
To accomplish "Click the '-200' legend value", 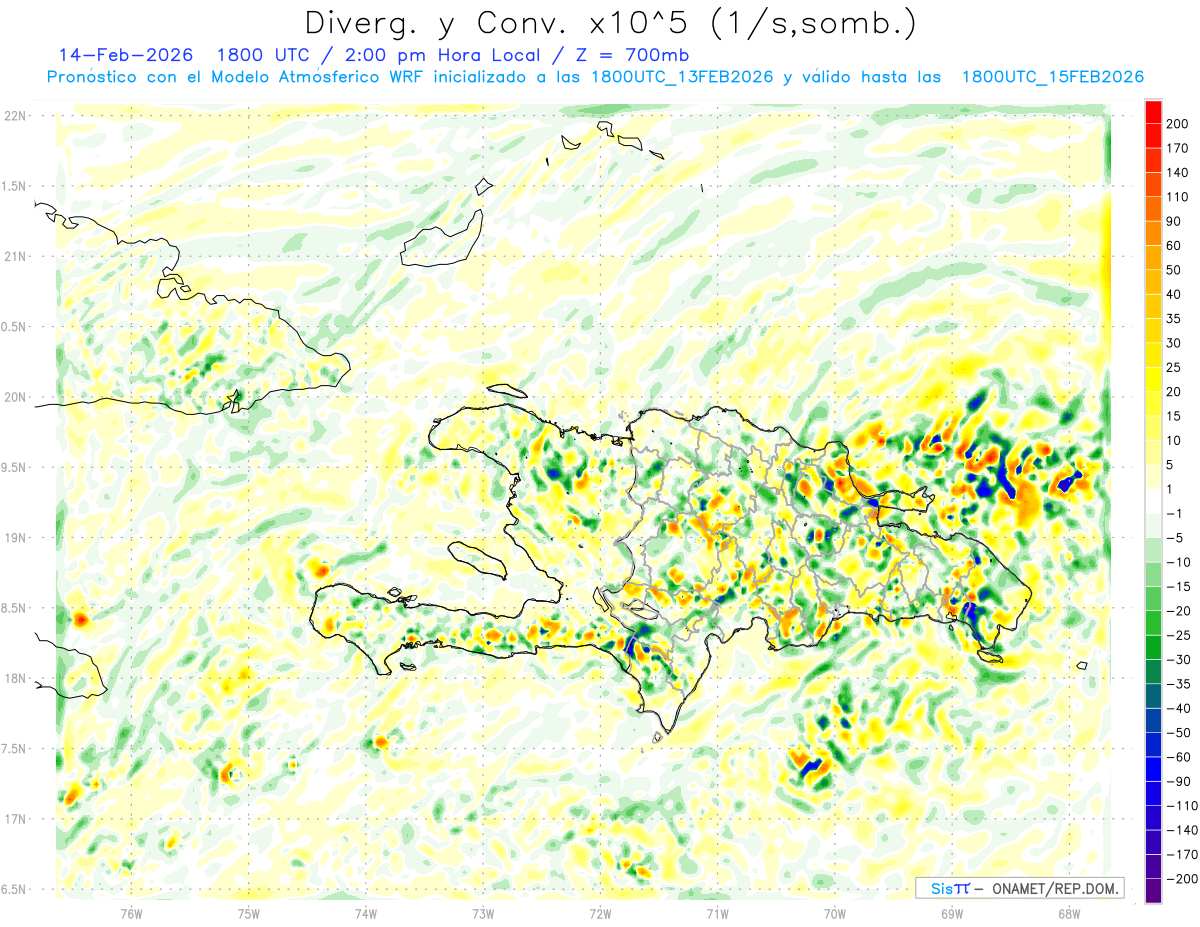I will coord(1180,879).
